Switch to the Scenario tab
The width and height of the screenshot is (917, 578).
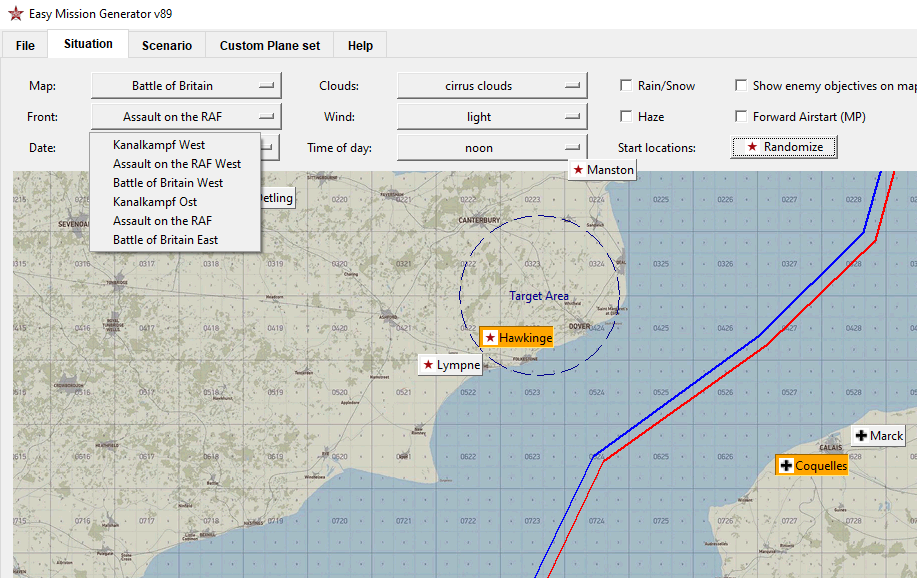point(166,45)
